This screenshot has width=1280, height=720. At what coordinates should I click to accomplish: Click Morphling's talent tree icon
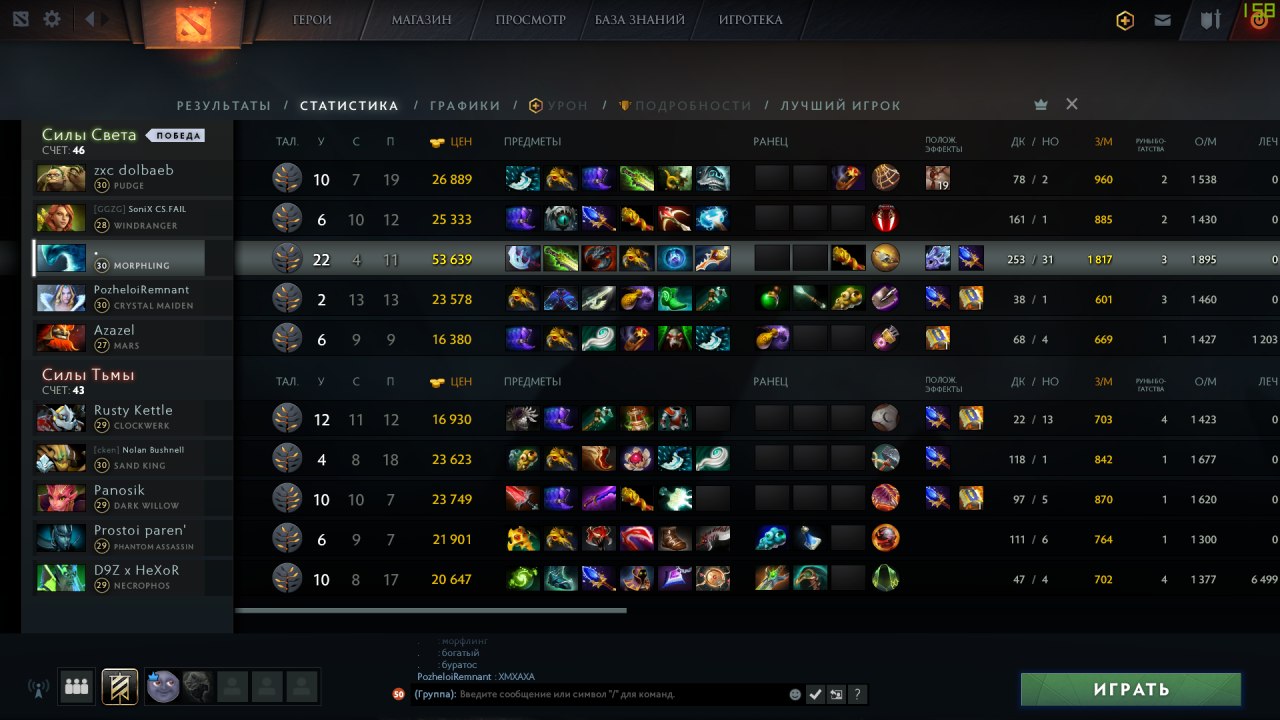[x=287, y=259]
